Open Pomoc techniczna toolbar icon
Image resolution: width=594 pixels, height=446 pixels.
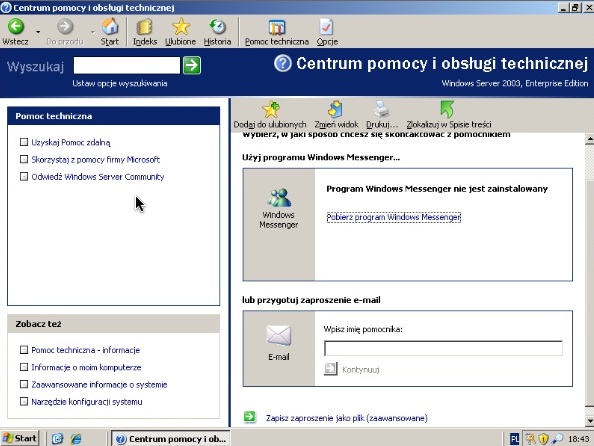tap(277, 32)
